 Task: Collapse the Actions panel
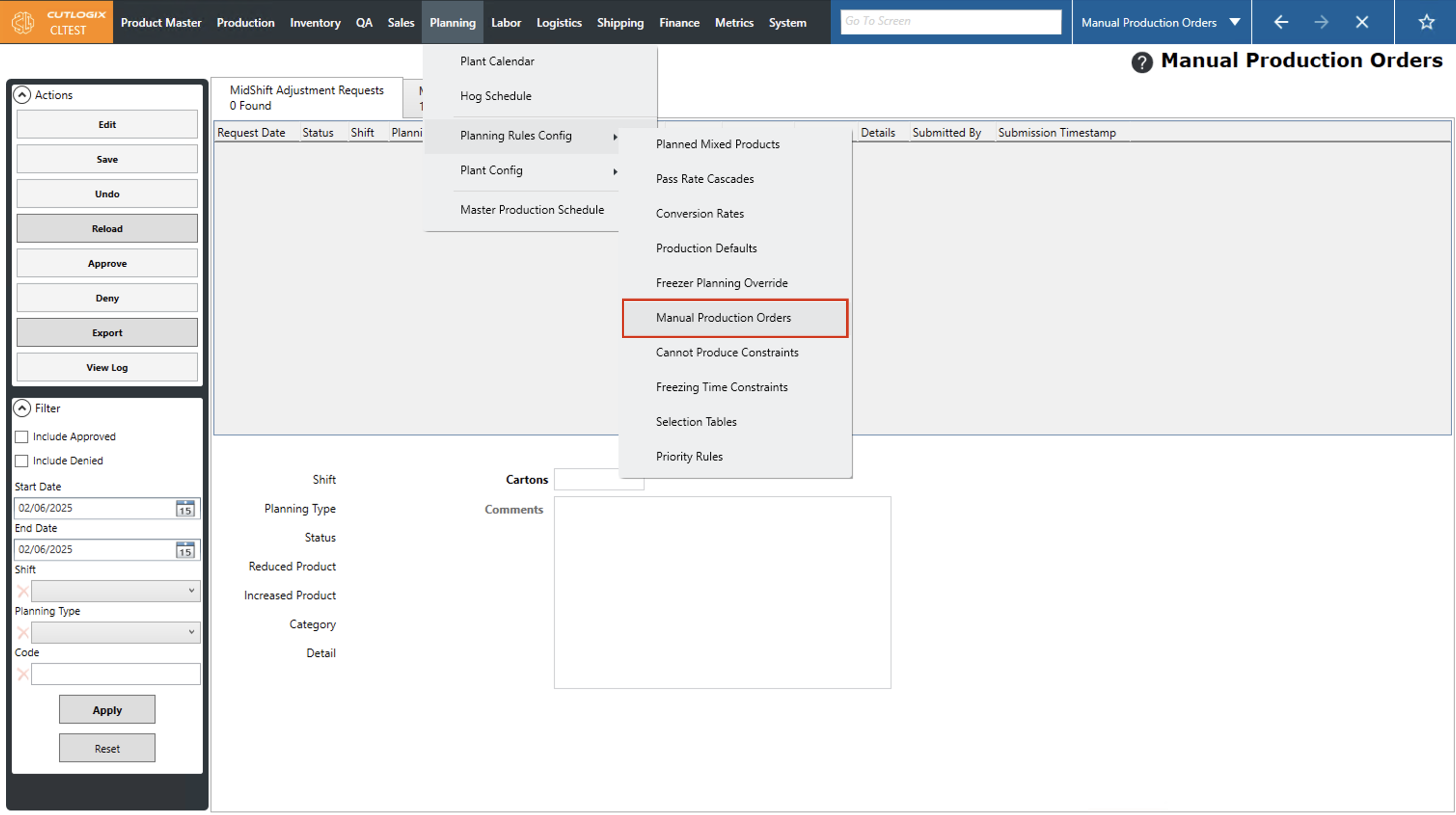22,95
